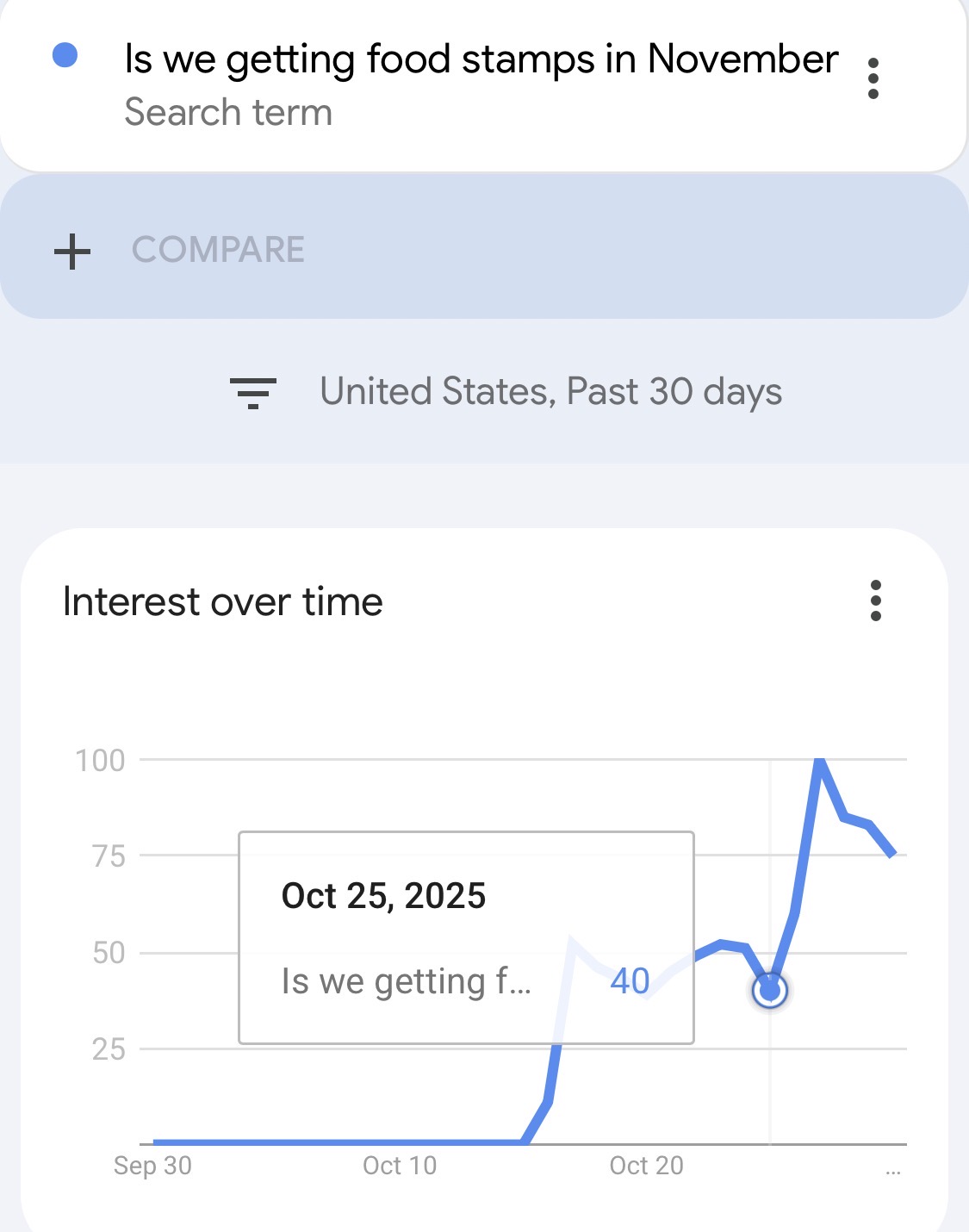Screen dimensions: 969x1232
Task: Click the Sep 30 axis label
Action: 152,1166
